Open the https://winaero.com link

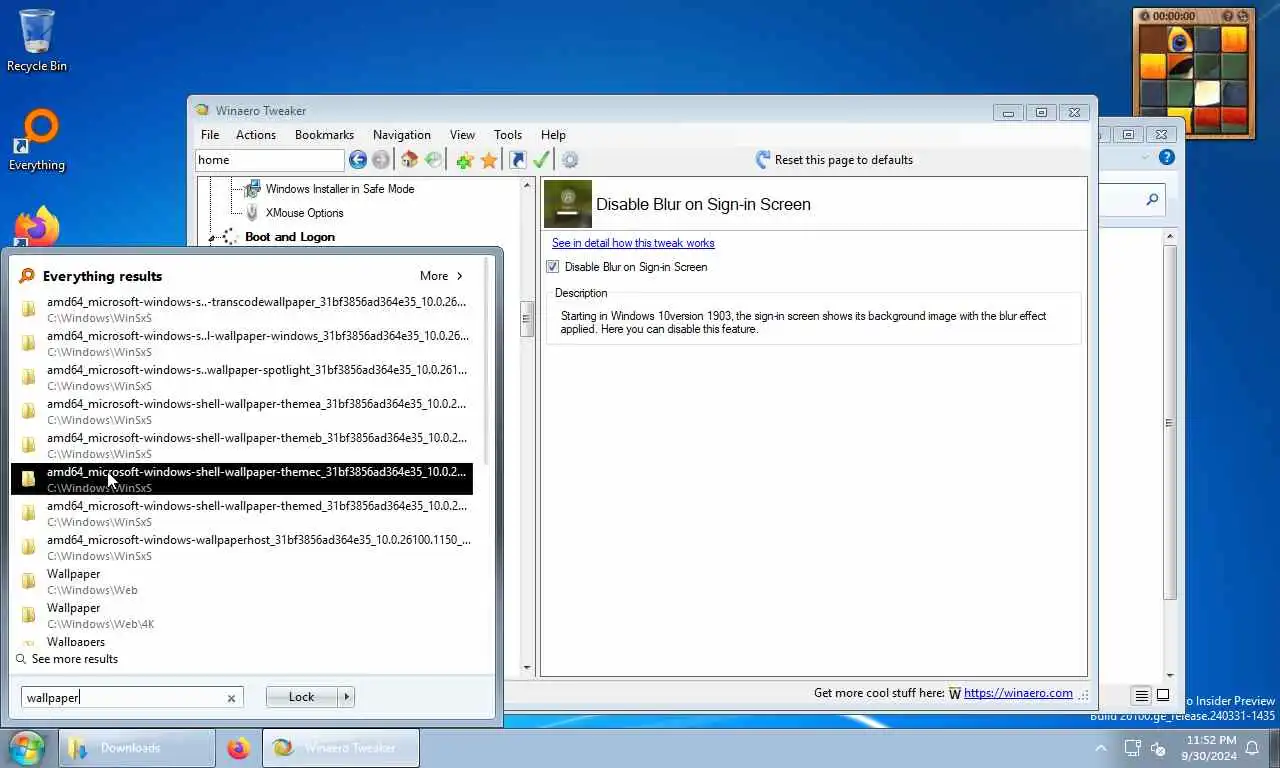[1018, 693]
